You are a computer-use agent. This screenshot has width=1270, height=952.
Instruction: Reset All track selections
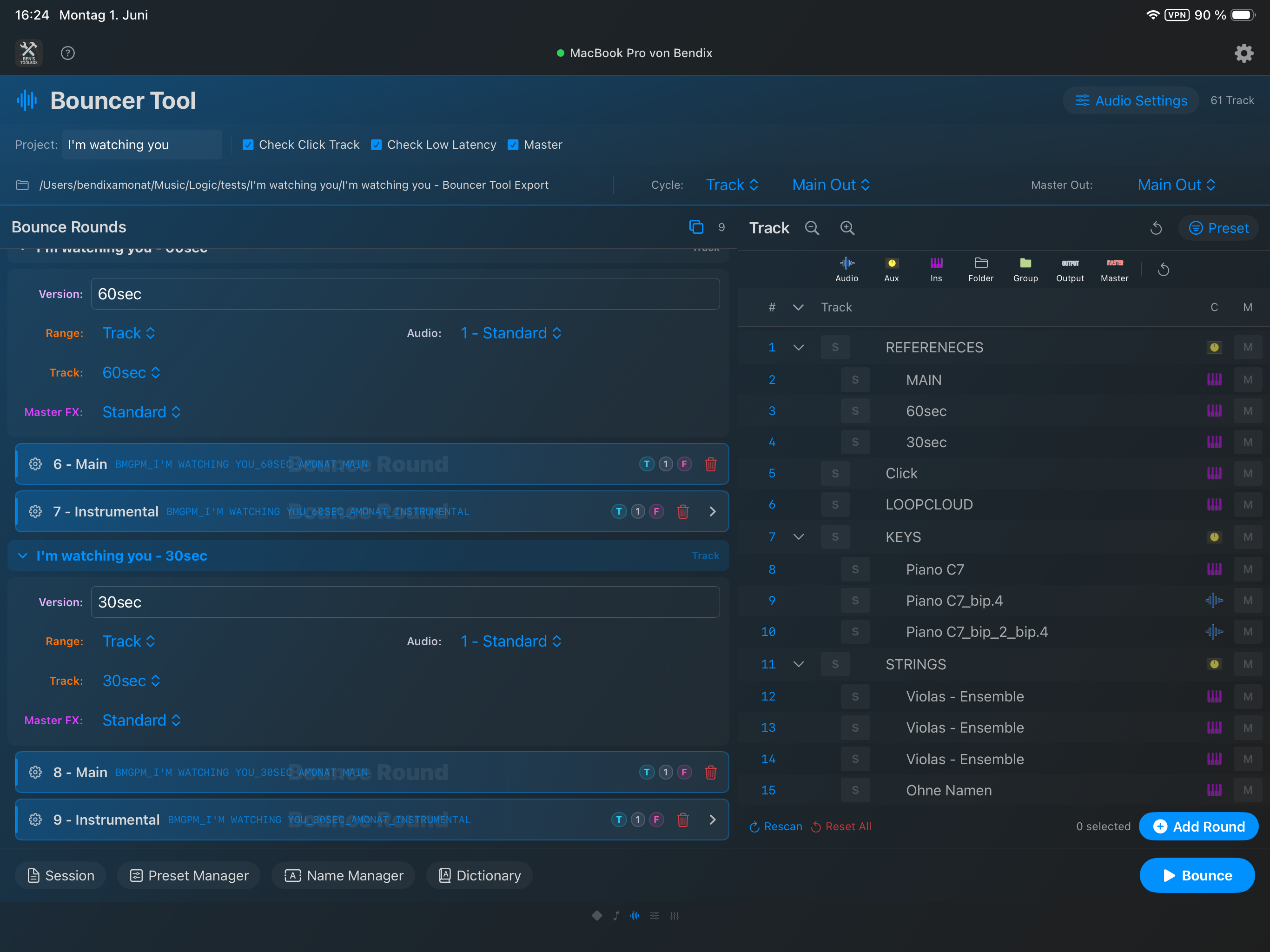click(840, 826)
